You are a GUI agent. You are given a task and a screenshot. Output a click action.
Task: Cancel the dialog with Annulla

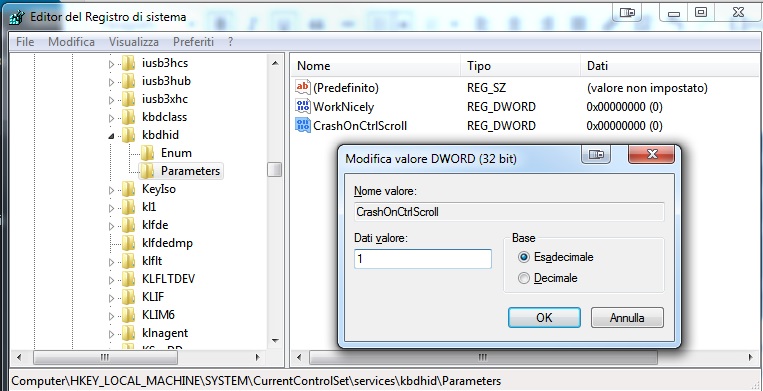click(x=627, y=318)
